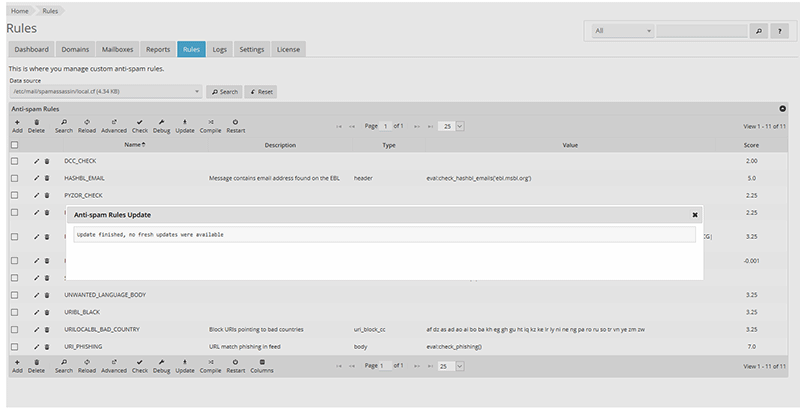The width and height of the screenshot is (800, 409).
Task: Click the top-right search text field
Action: click(x=702, y=31)
